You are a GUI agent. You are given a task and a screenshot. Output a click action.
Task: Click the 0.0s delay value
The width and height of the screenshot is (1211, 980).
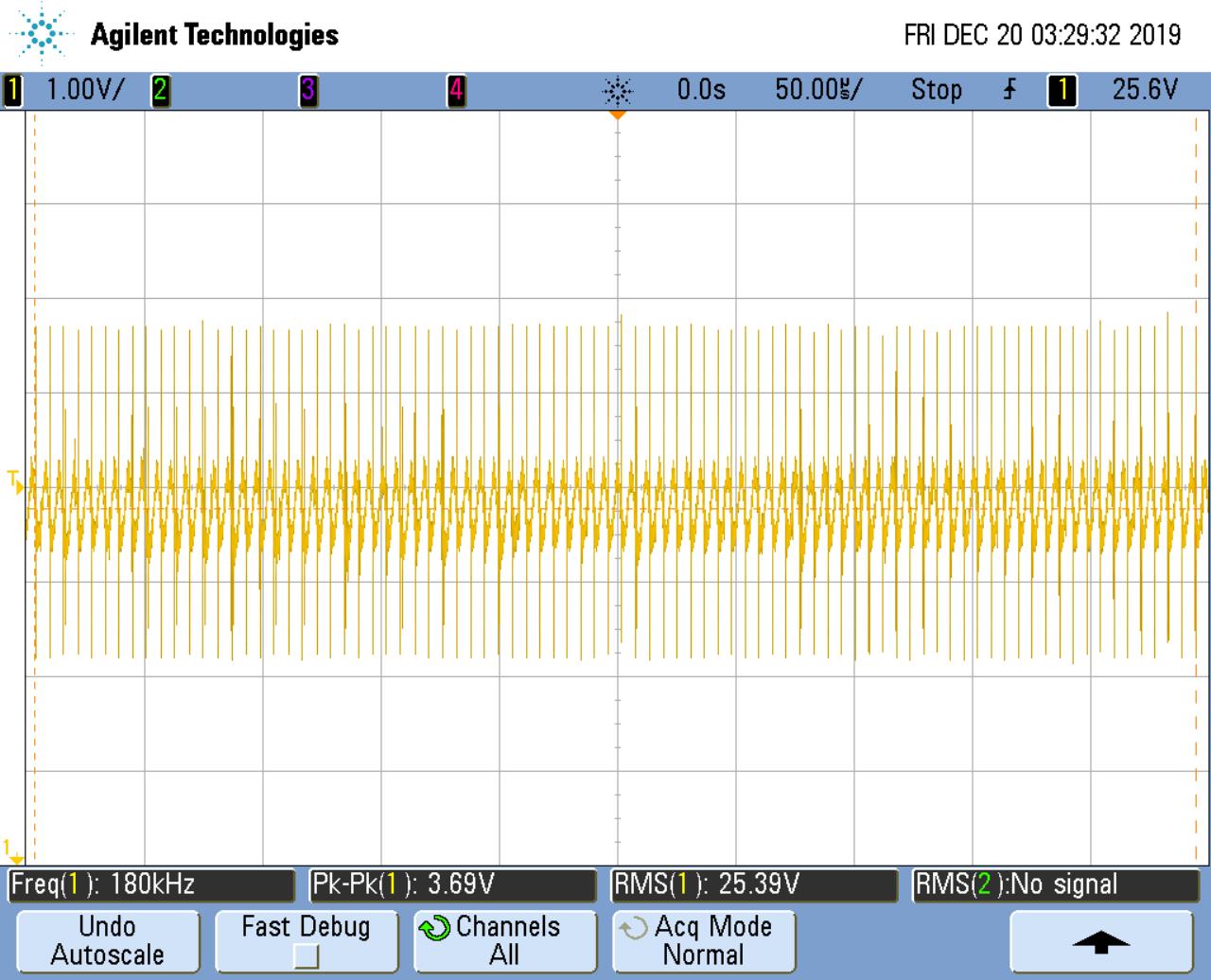pyautogui.click(x=701, y=90)
